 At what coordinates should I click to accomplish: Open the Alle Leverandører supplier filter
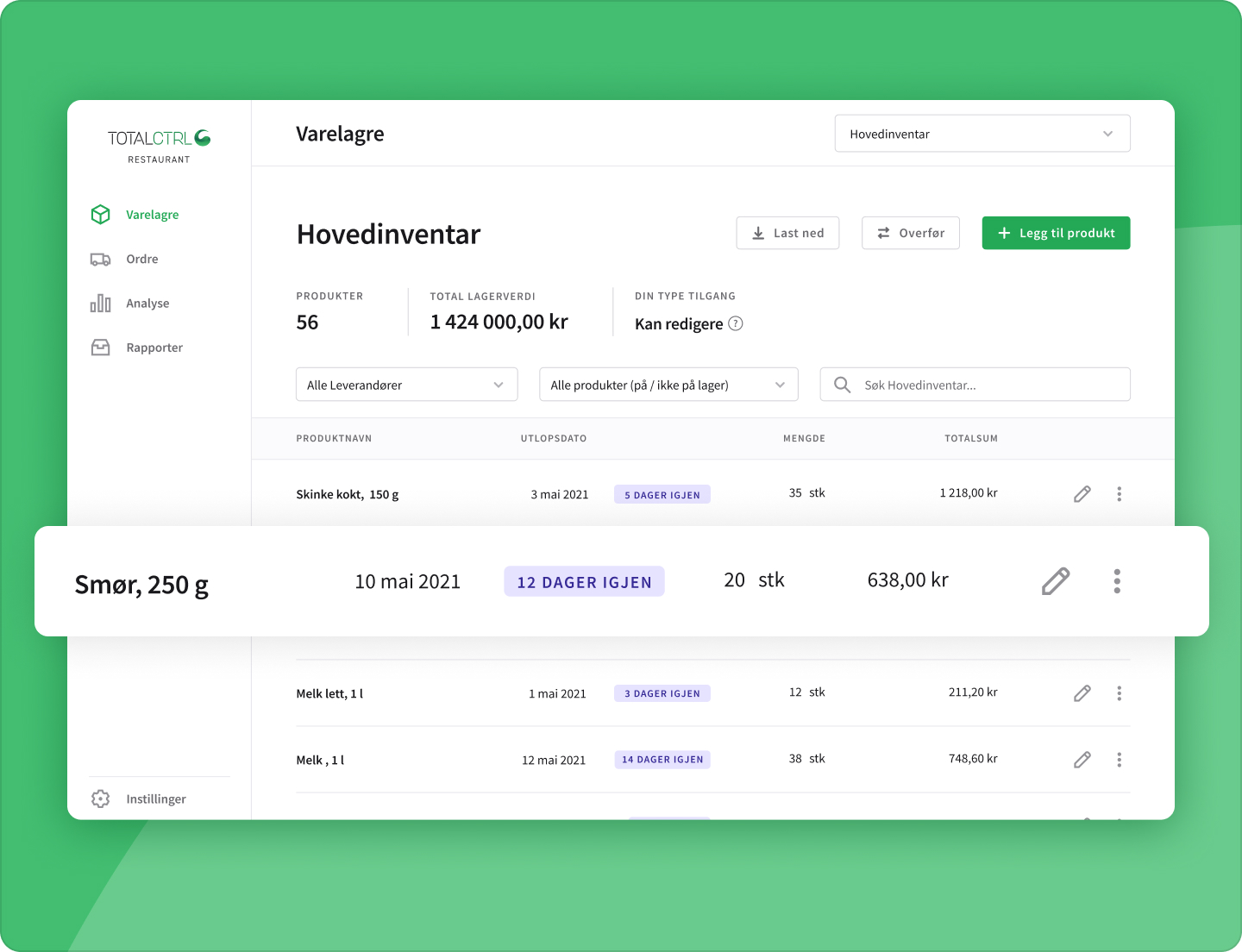tap(406, 385)
